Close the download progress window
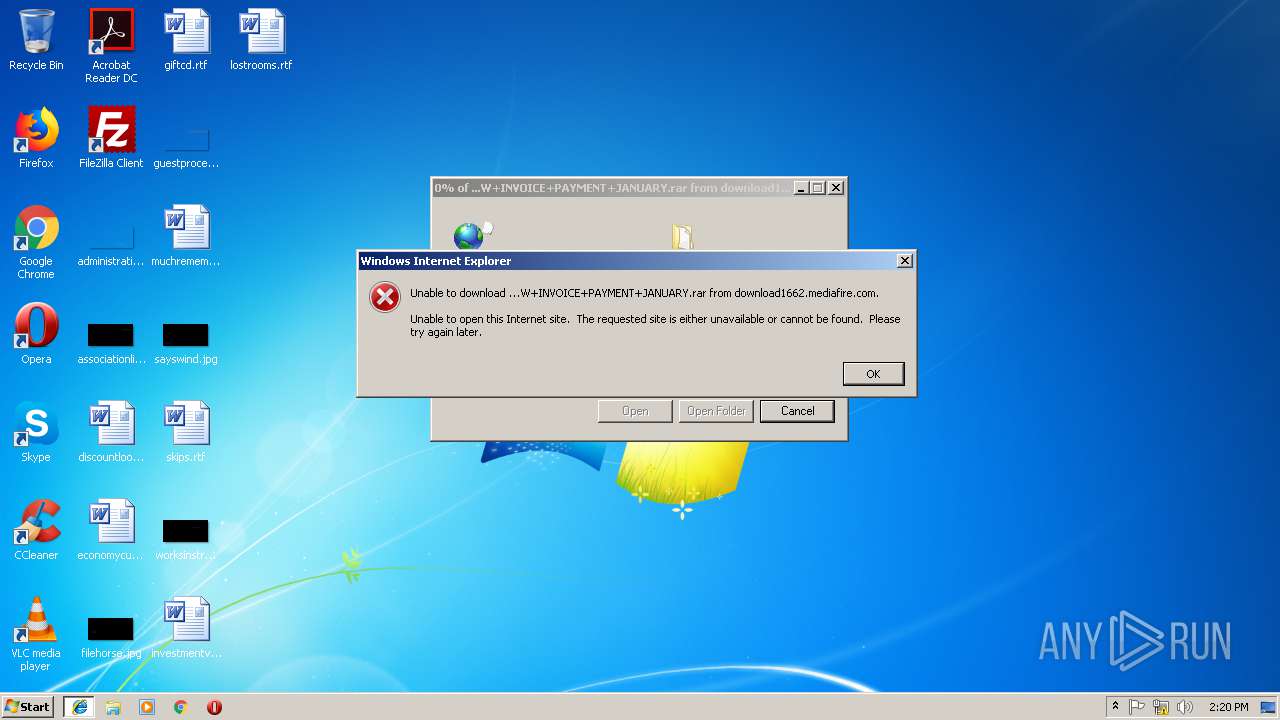The image size is (1280, 720). coord(836,188)
